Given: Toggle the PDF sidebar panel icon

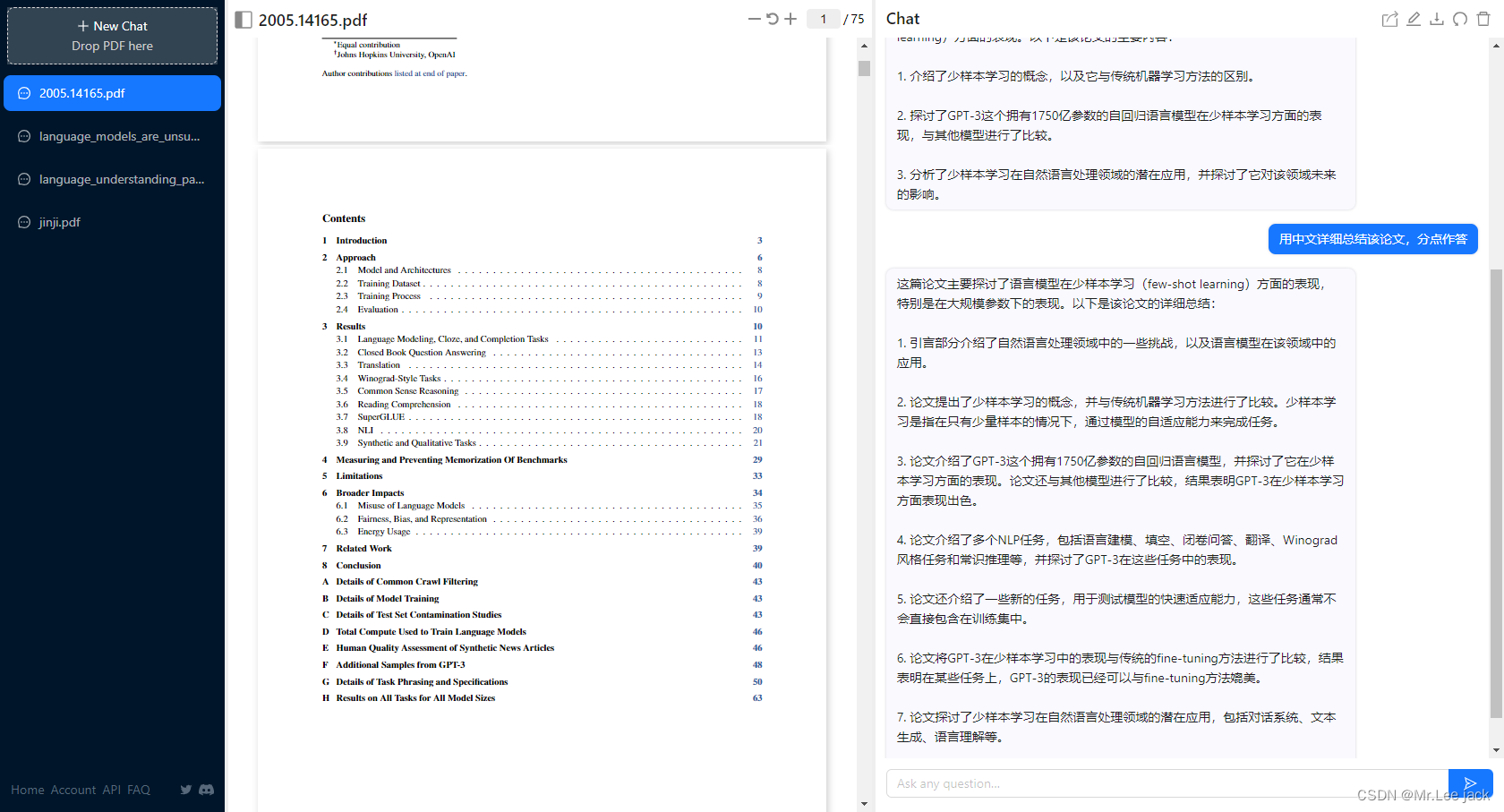Looking at the screenshot, I should (243, 20).
